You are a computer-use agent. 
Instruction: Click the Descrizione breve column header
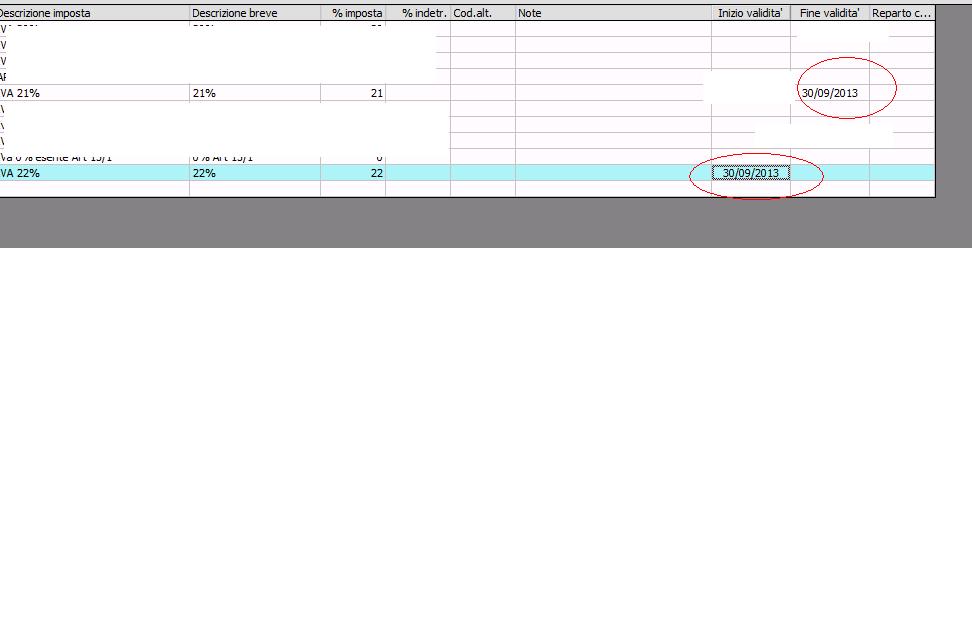coord(255,12)
